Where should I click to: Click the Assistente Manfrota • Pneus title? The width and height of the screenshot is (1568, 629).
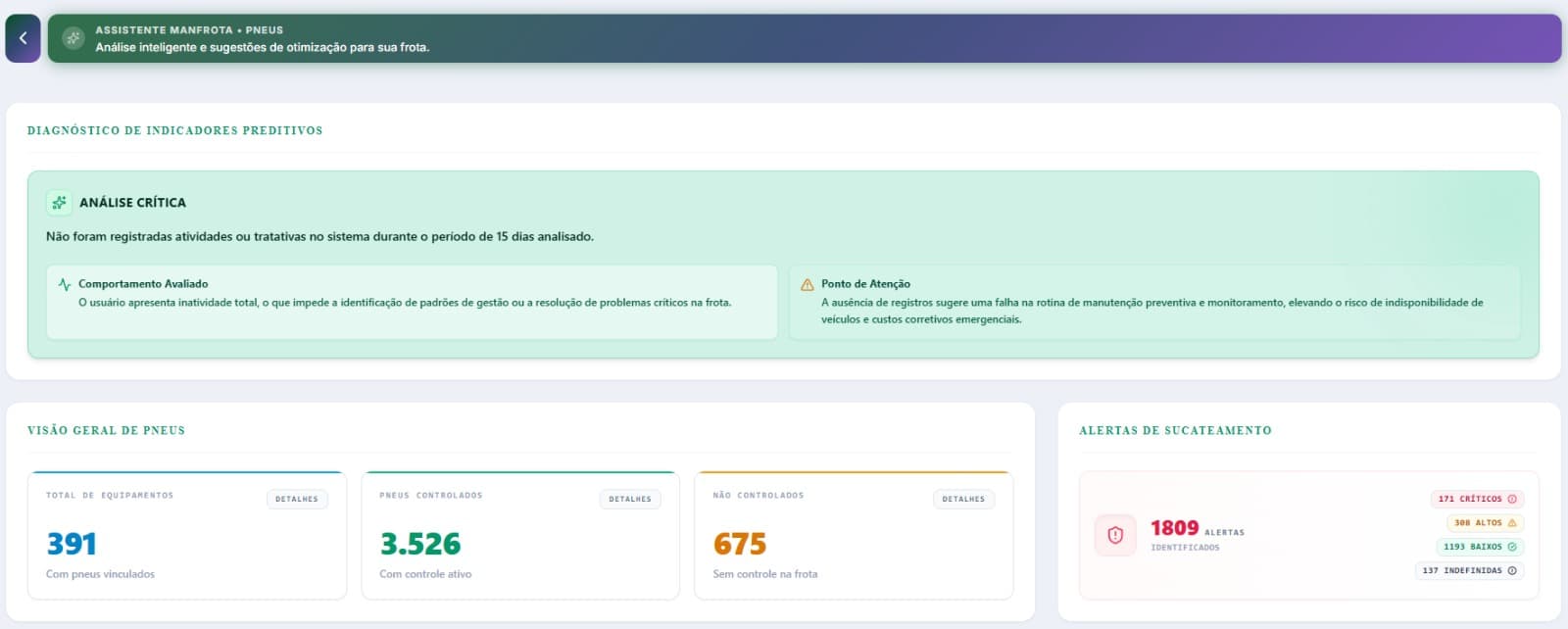pos(189,30)
